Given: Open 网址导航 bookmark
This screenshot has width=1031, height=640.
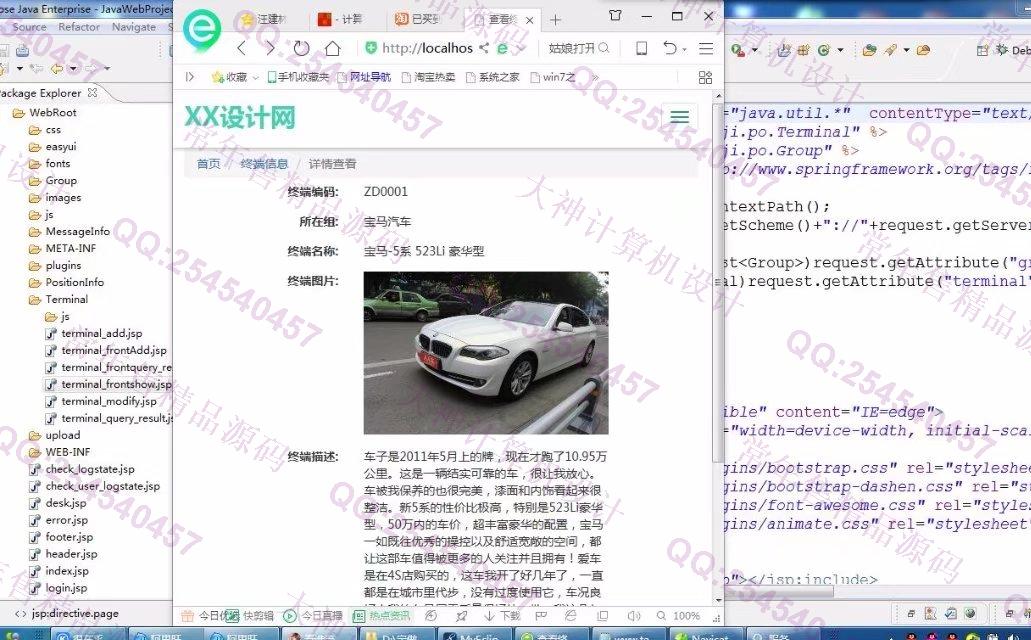Looking at the screenshot, I should pyautogui.click(x=364, y=78).
